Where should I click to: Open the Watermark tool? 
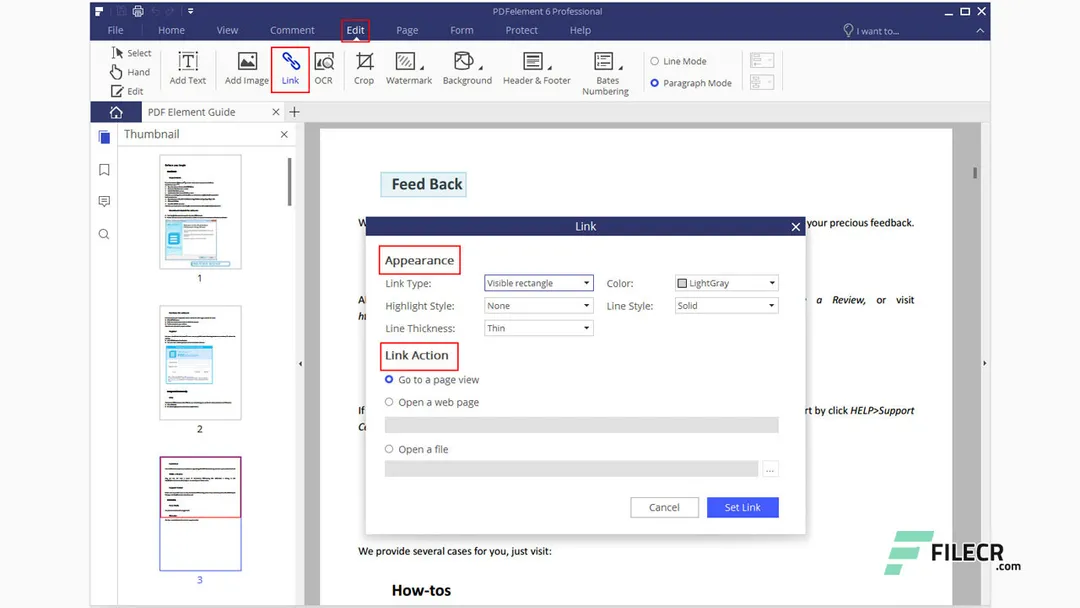tap(408, 69)
